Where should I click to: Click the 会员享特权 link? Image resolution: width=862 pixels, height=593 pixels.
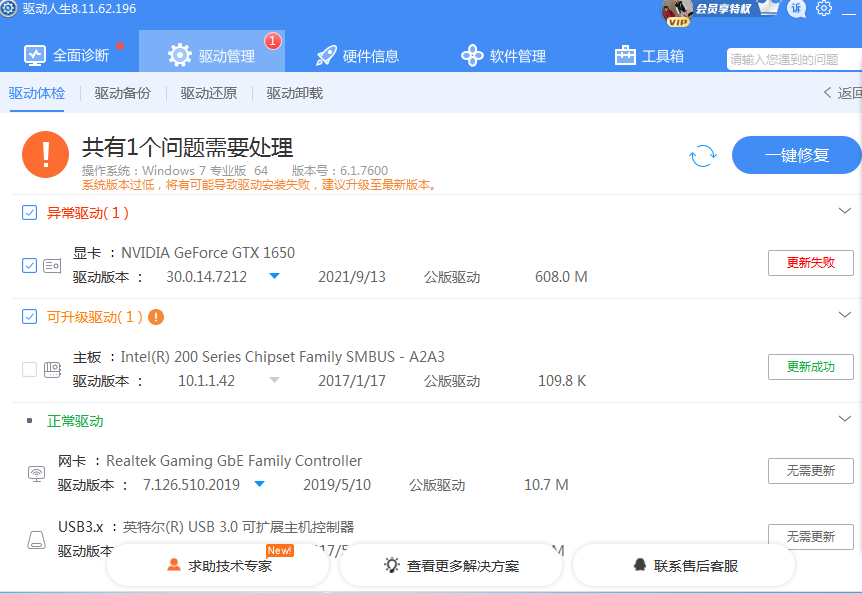[723, 9]
